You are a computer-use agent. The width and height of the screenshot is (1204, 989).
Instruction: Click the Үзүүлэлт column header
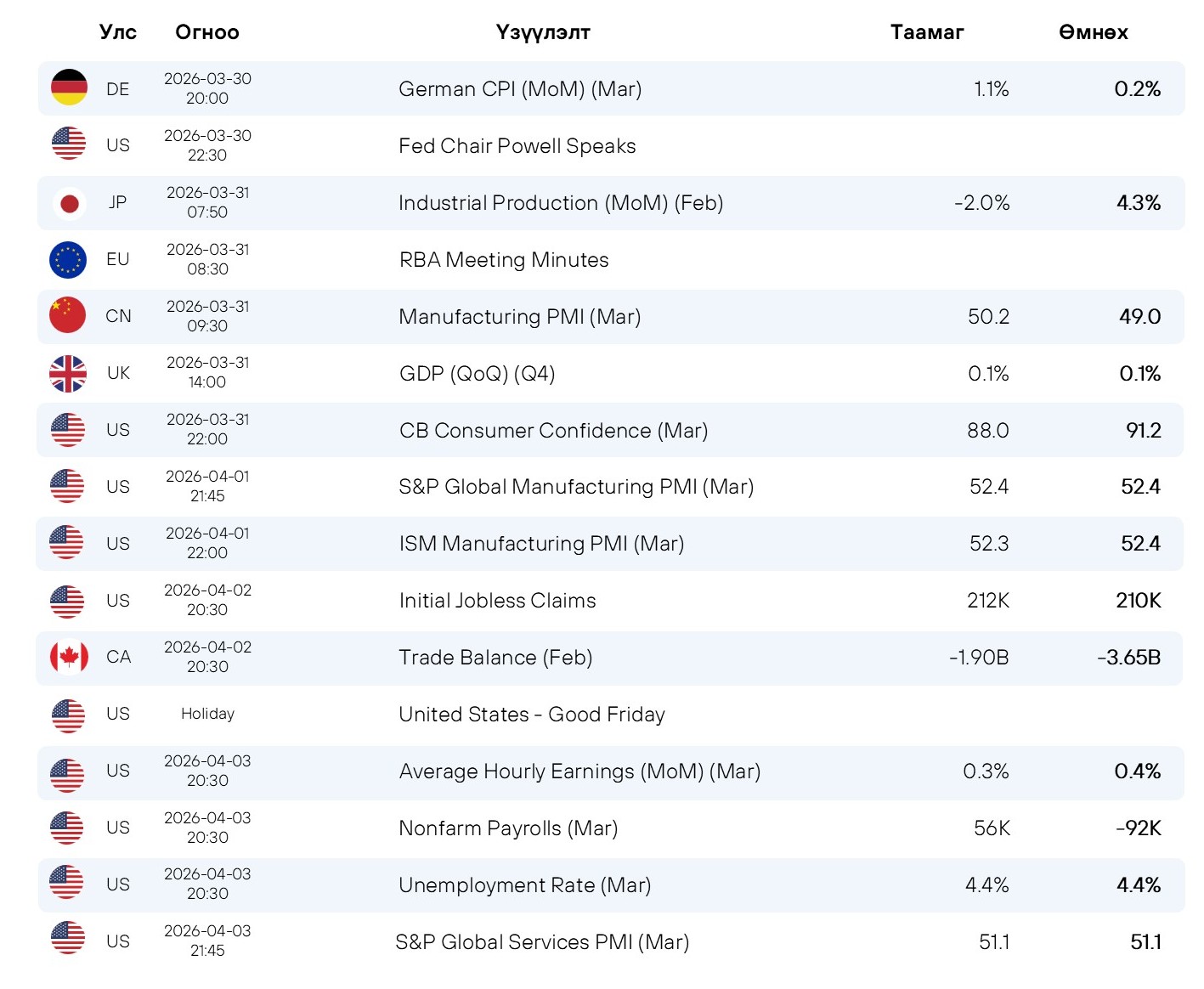coord(543,32)
